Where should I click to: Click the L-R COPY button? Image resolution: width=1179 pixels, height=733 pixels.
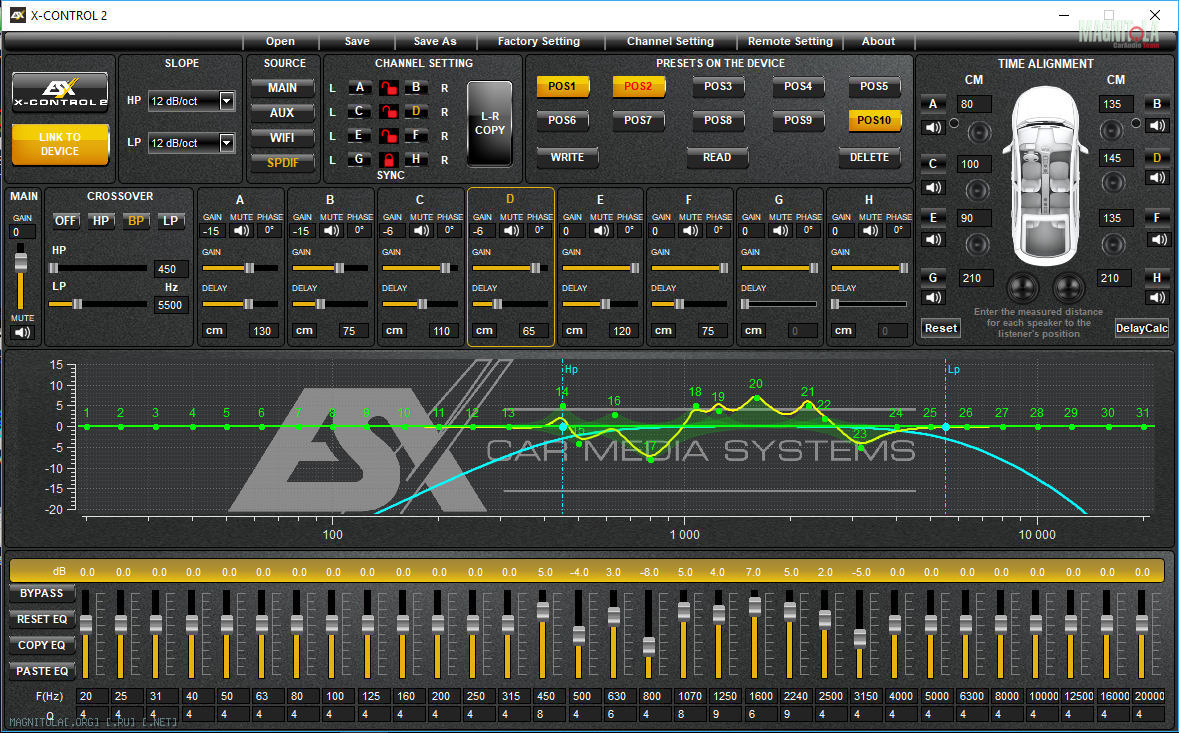point(489,123)
